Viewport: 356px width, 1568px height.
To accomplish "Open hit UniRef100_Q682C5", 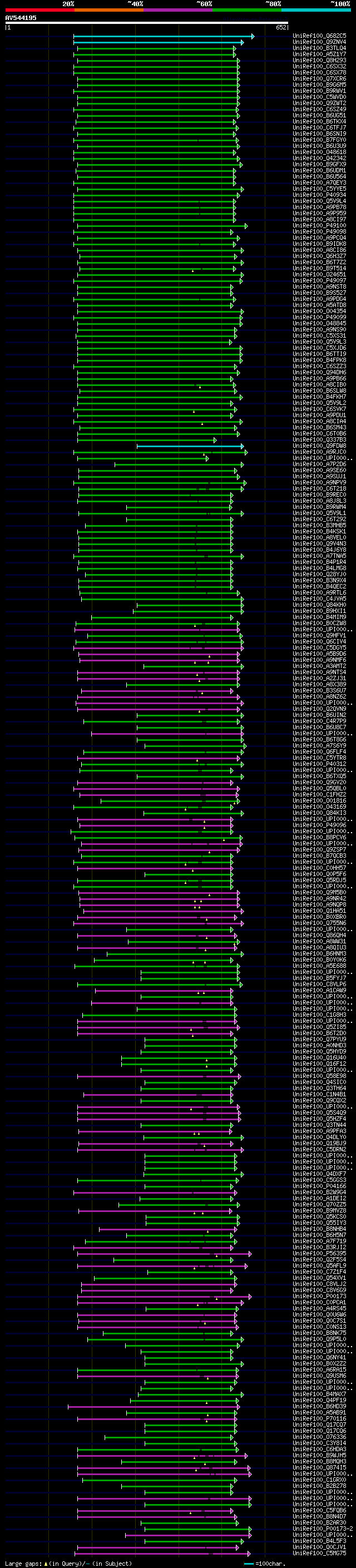I will (x=319, y=36).
